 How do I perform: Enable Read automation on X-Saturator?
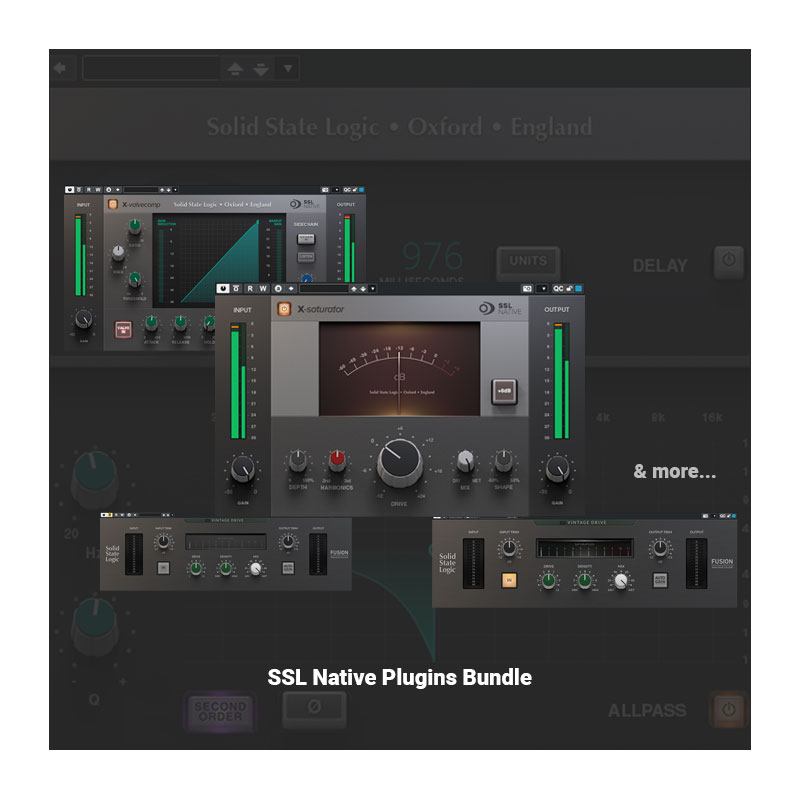tap(248, 289)
